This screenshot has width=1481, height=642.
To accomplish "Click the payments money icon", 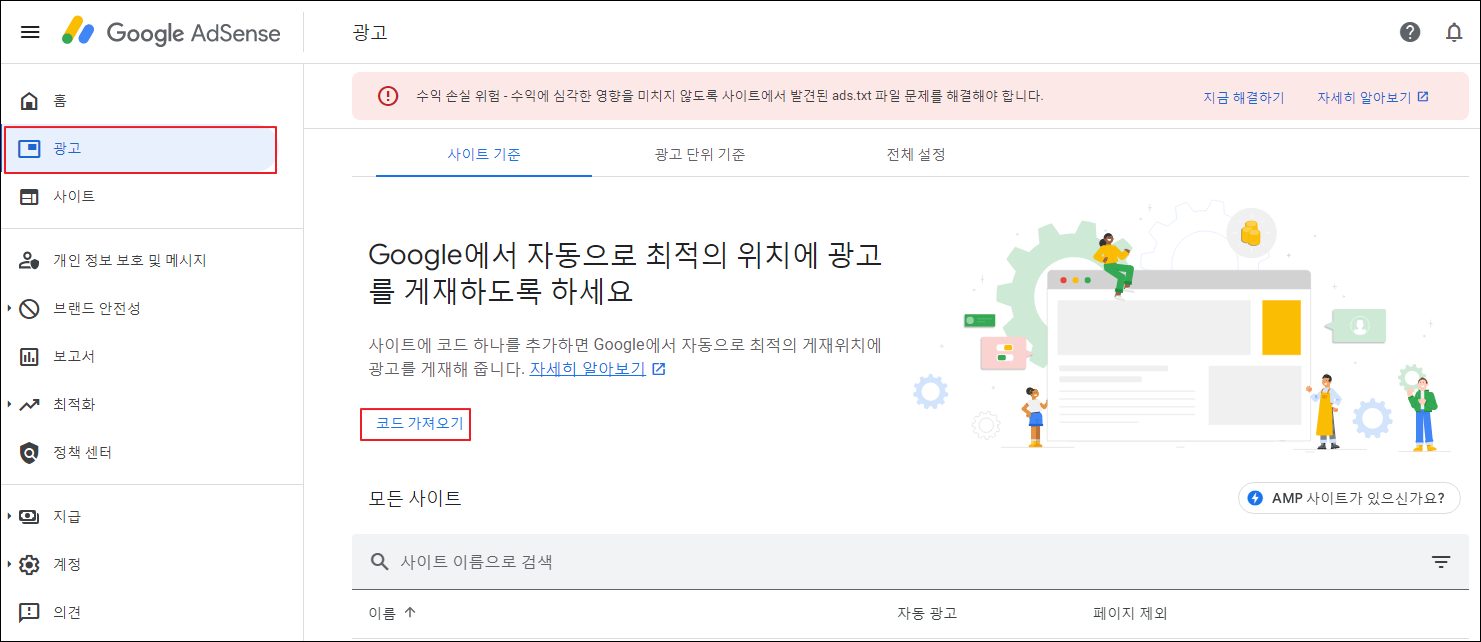I will (30, 516).
